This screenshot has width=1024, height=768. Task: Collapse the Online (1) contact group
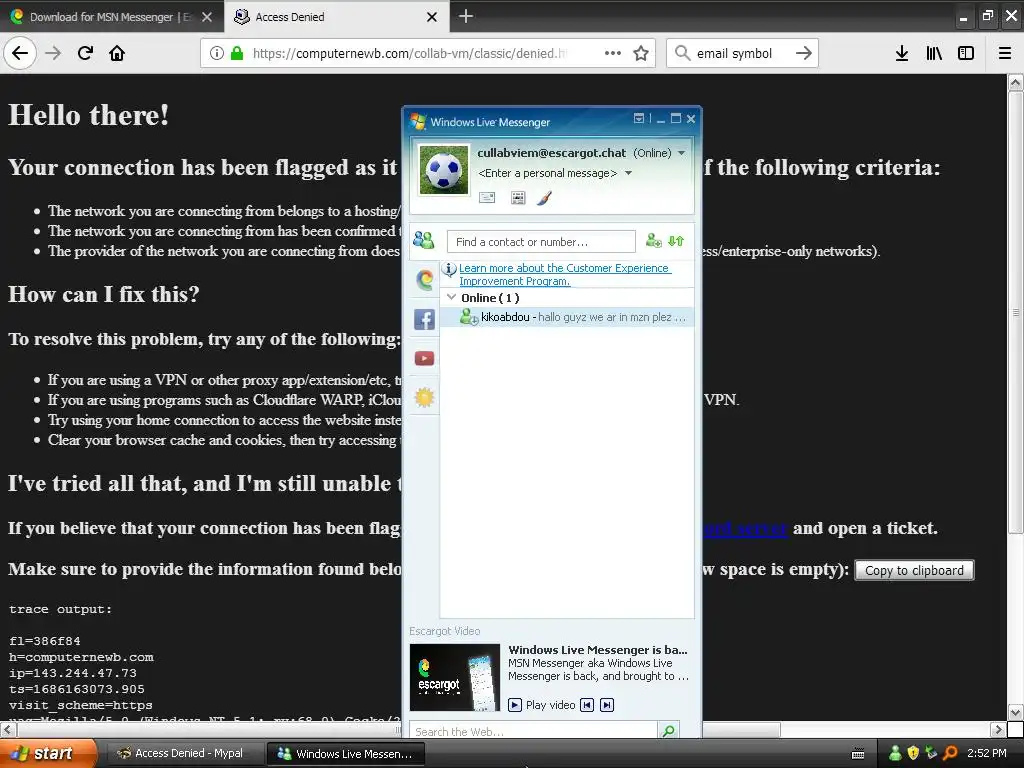pyautogui.click(x=451, y=297)
